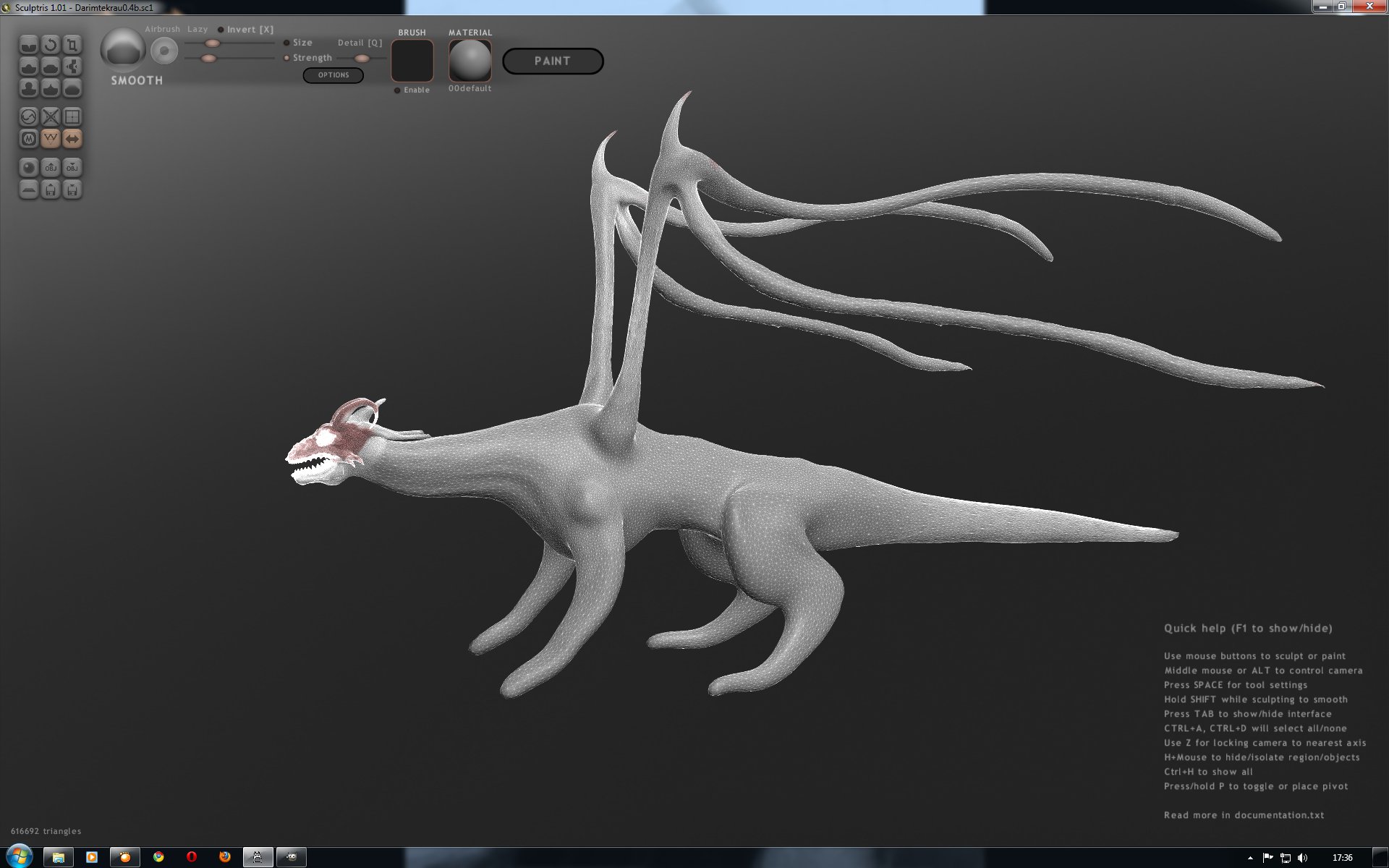This screenshot has width=1389, height=868.
Task: Open Firefox from the Windows taskbar
Action: 225,857
